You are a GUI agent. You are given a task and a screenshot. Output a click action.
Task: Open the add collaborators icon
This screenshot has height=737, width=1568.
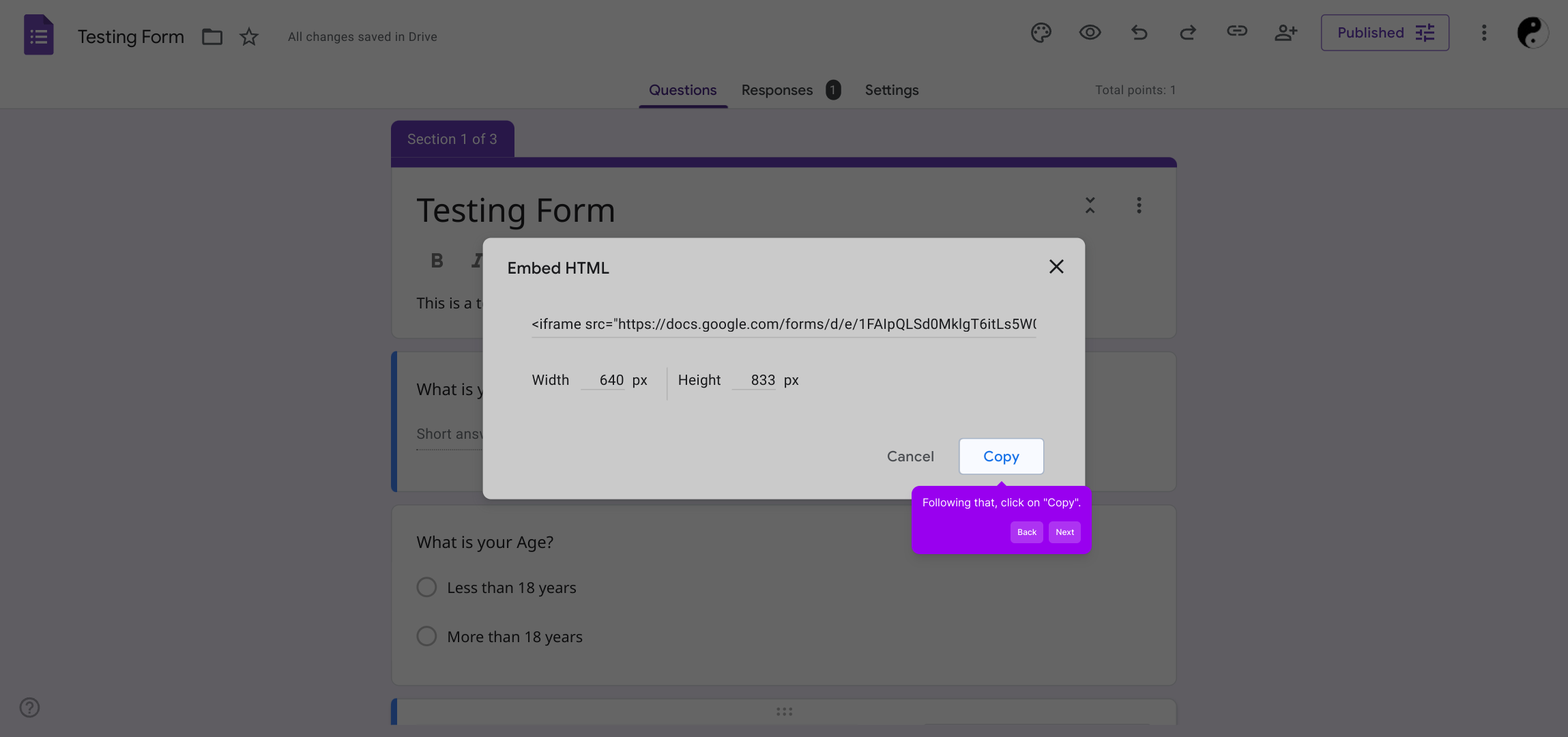click(x=1286, y=33)
